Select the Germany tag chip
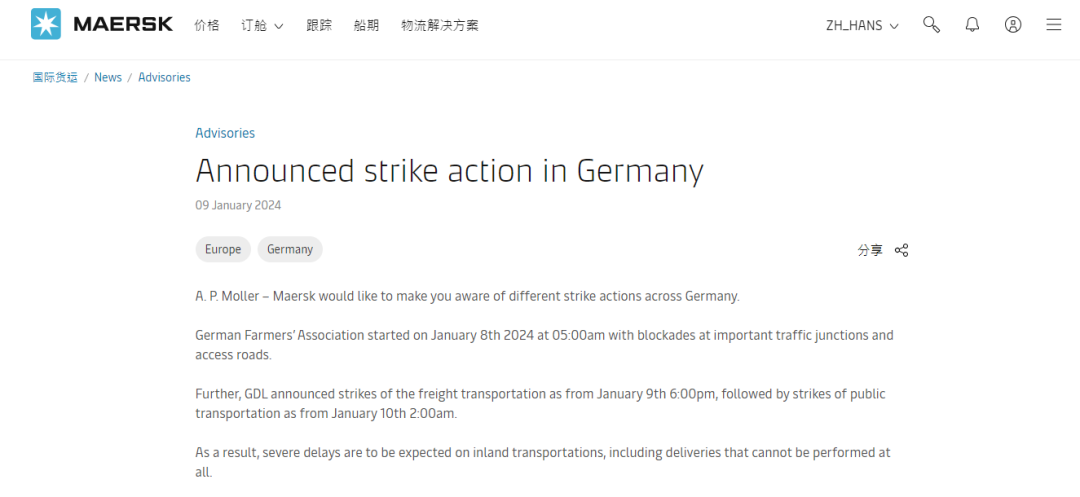 [x=290, y=249]
